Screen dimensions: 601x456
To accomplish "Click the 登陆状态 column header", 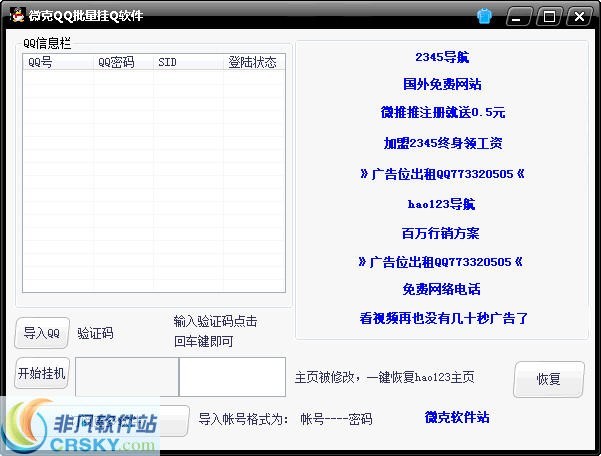I will pos(254,62).
